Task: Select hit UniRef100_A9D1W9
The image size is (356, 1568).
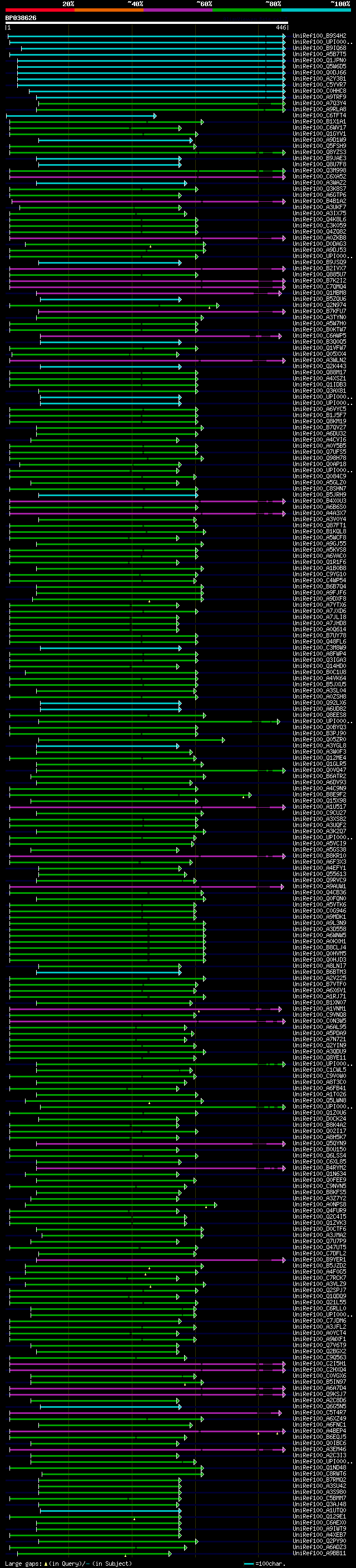Action: point(319,140)
